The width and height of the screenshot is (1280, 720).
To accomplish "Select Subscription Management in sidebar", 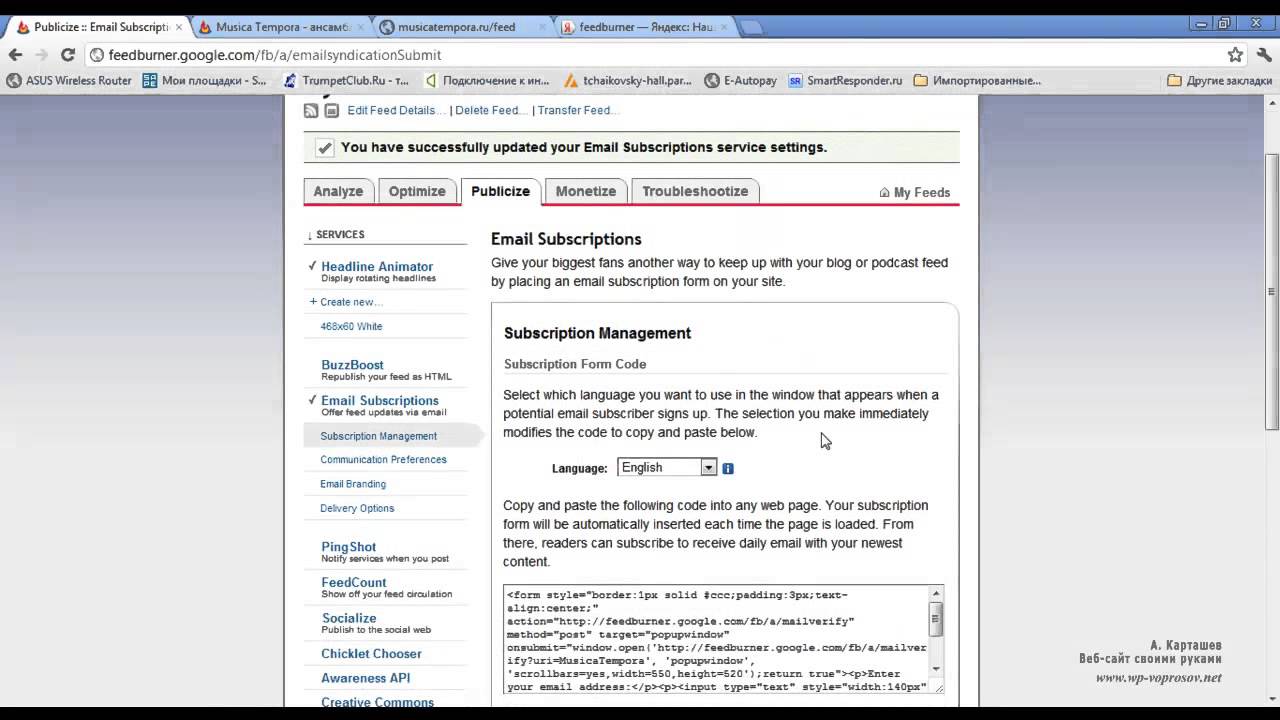I will (x=378, y=436).
